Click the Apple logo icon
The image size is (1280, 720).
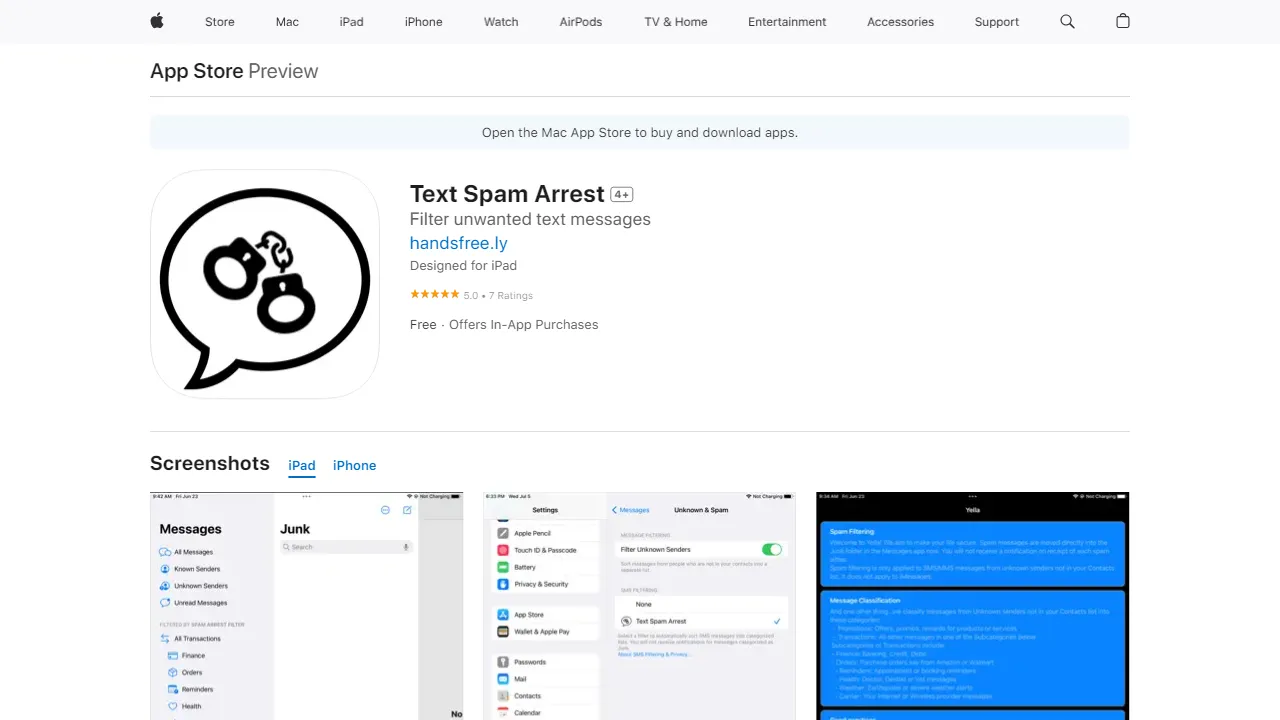157,21
